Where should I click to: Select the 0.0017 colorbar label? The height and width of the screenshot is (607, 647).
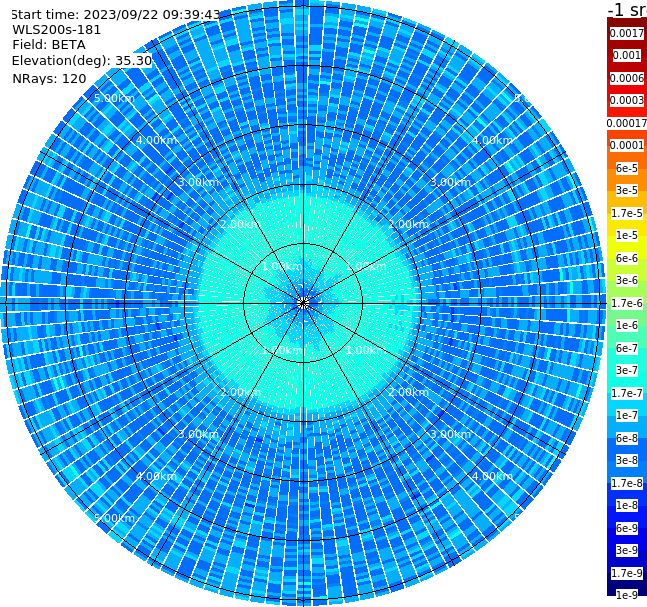coord(627,33)
